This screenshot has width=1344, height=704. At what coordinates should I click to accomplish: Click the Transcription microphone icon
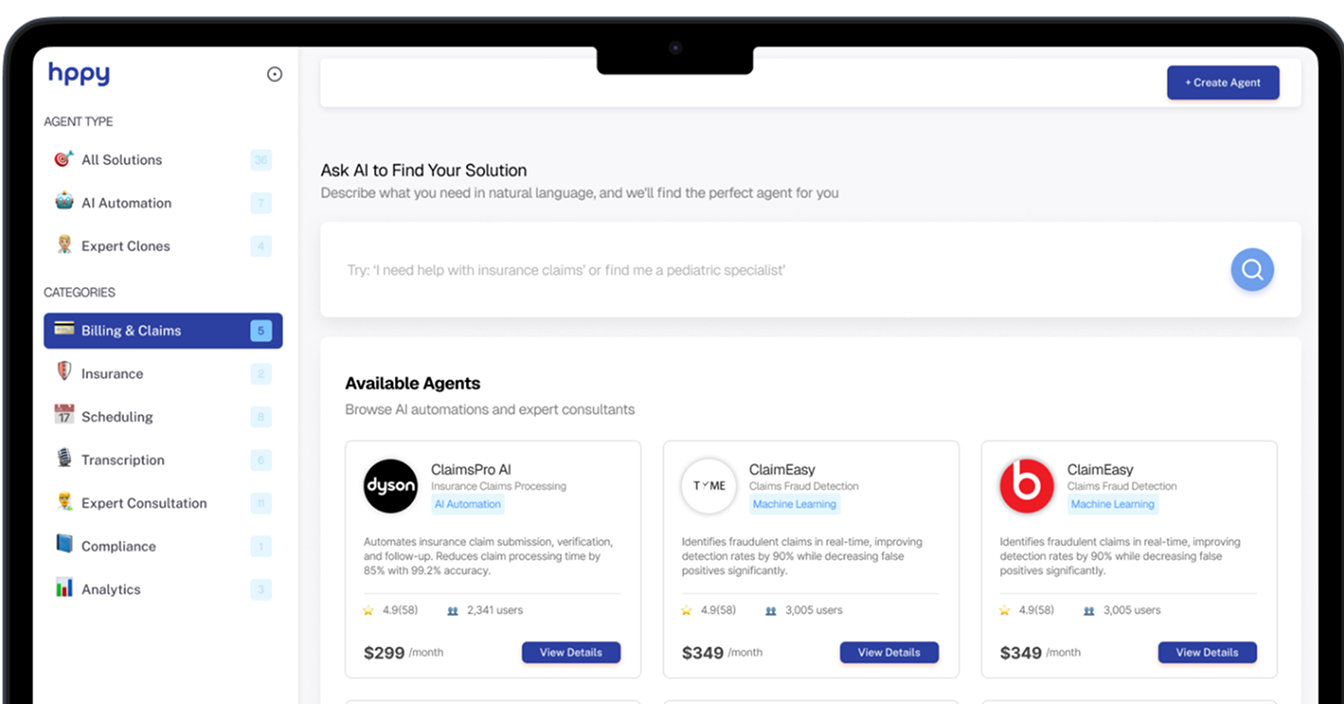pyautogui.click(x=64, y=458)
